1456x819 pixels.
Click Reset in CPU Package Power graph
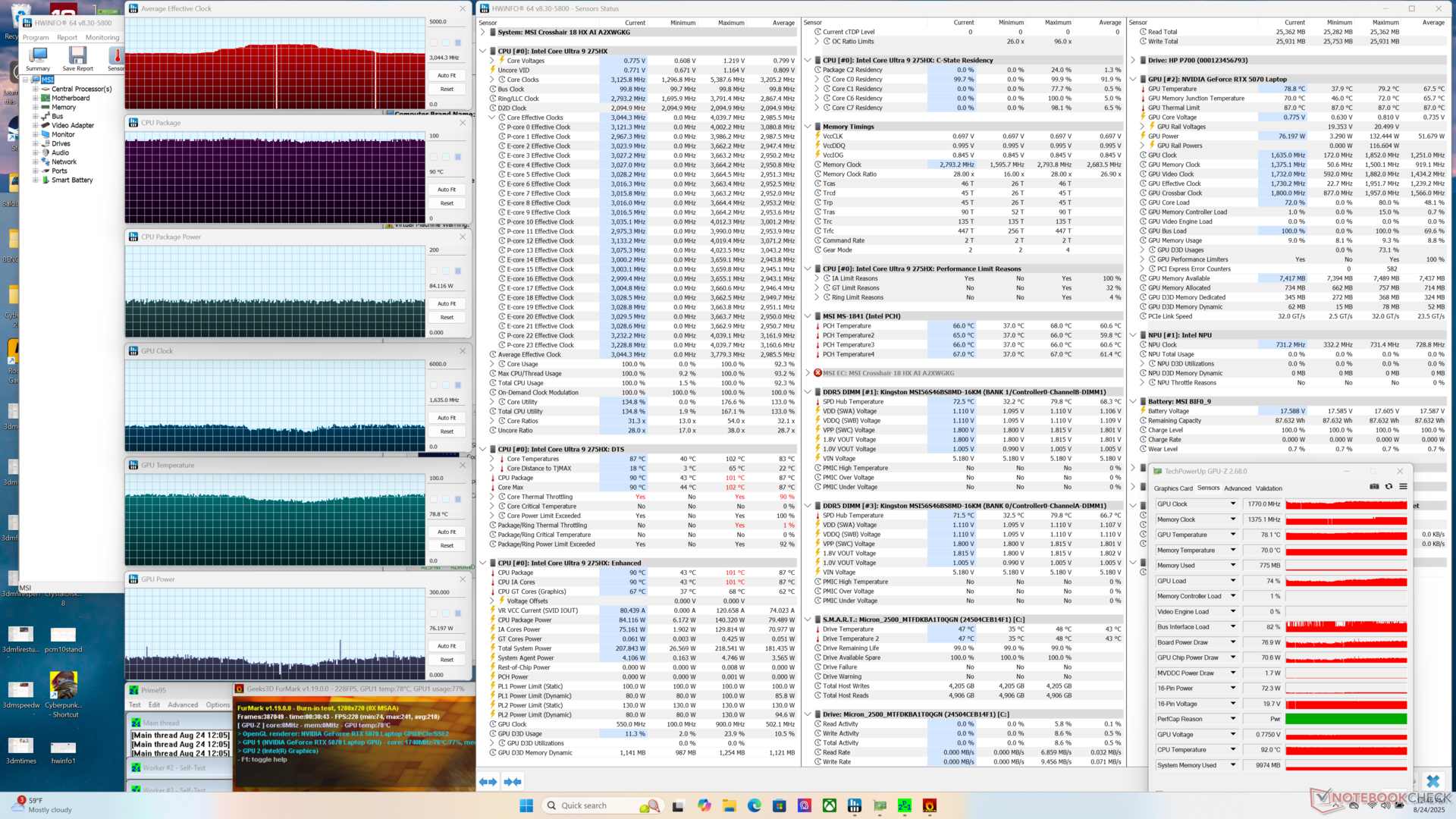pyautogui.click(x=447, y=318)
